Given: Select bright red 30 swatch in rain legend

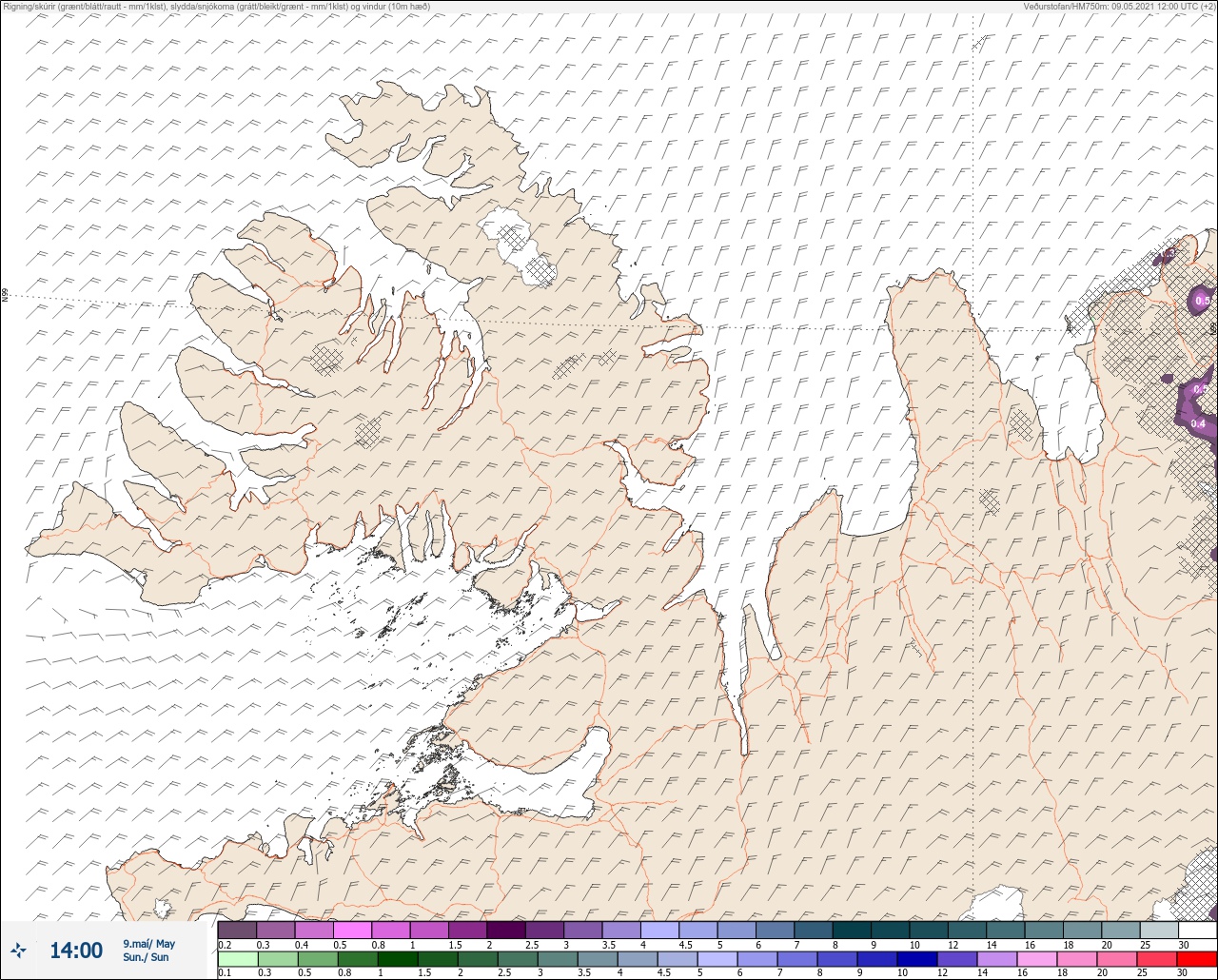Looking at the screenshot, I should coord(1197,958).
